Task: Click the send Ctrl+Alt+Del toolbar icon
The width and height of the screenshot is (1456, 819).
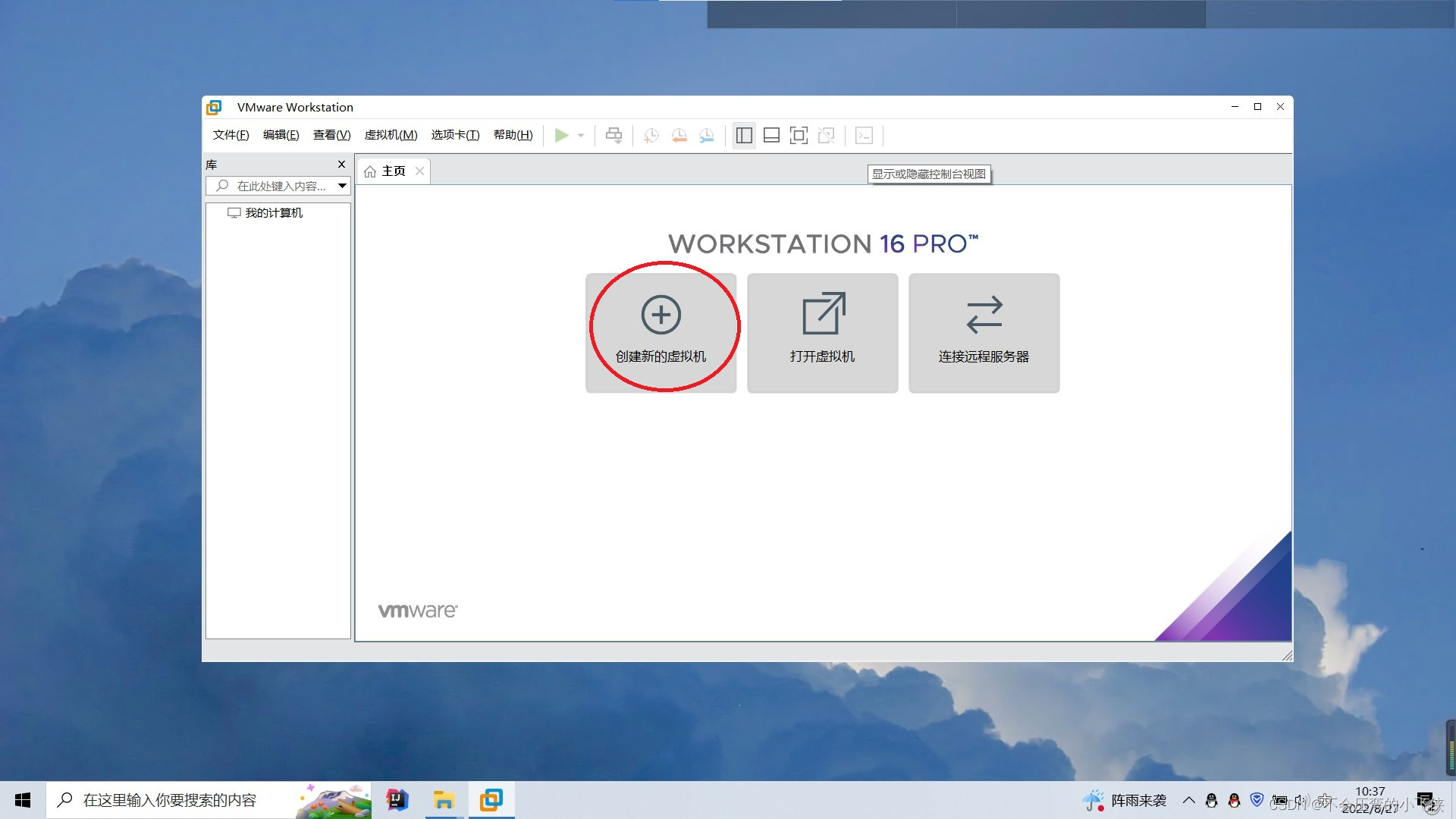Action: tap(613, 136)
